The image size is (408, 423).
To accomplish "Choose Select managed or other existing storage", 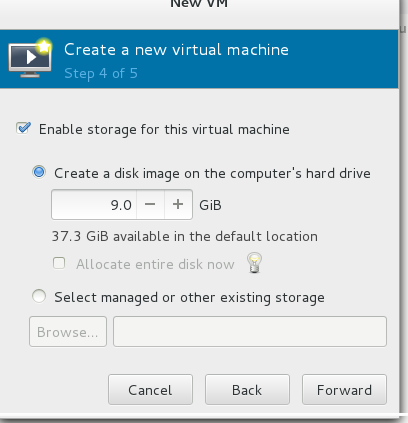I will [39, 296].
